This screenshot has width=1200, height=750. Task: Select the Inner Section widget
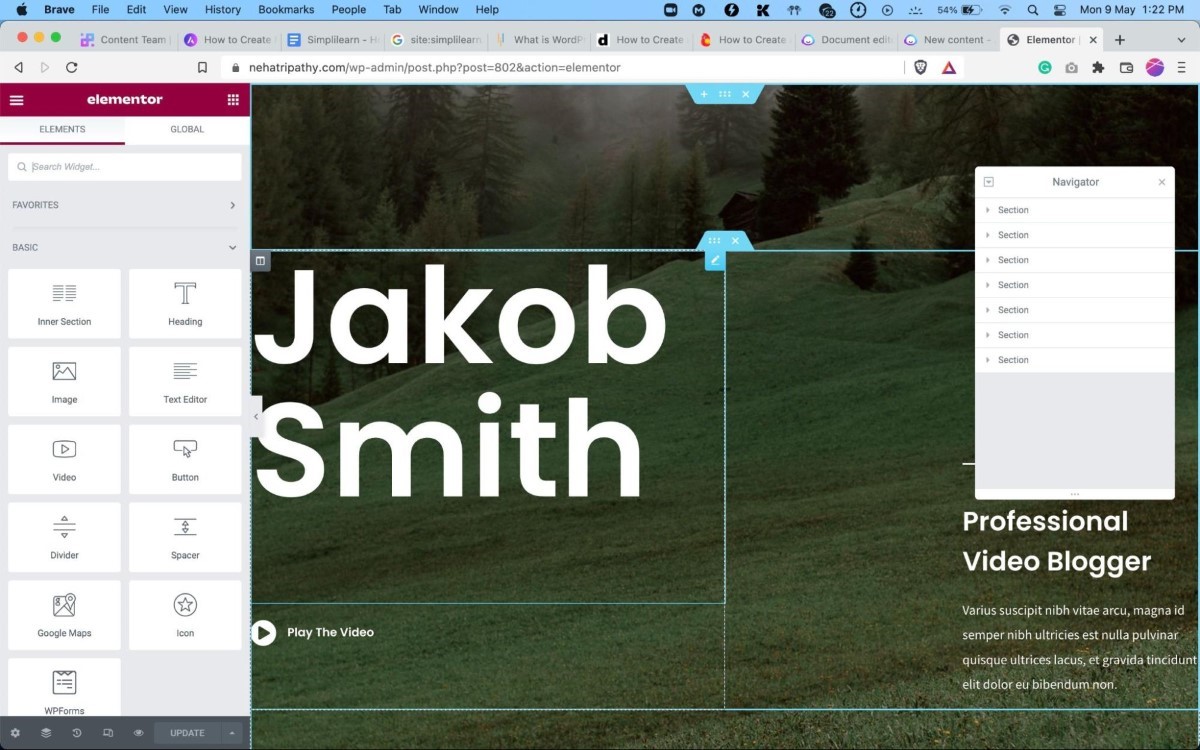64,304
